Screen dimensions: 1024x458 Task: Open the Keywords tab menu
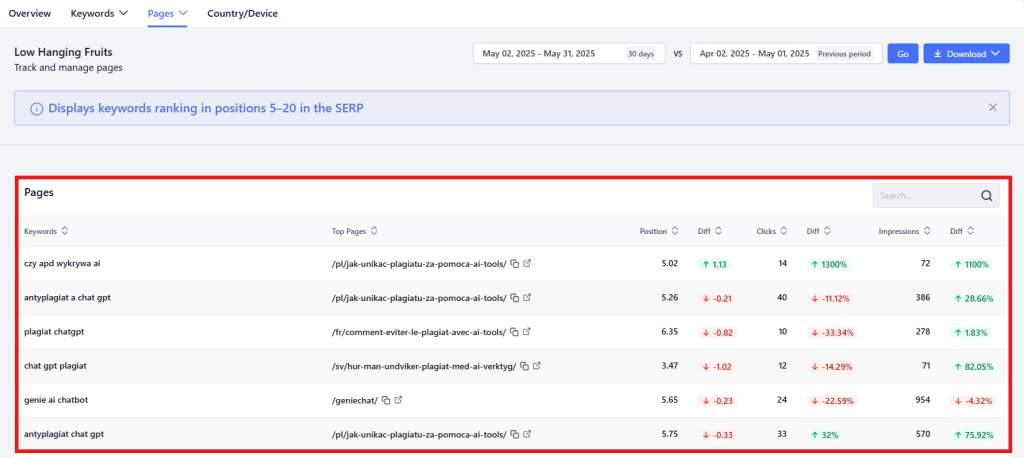tap(99, 14)
